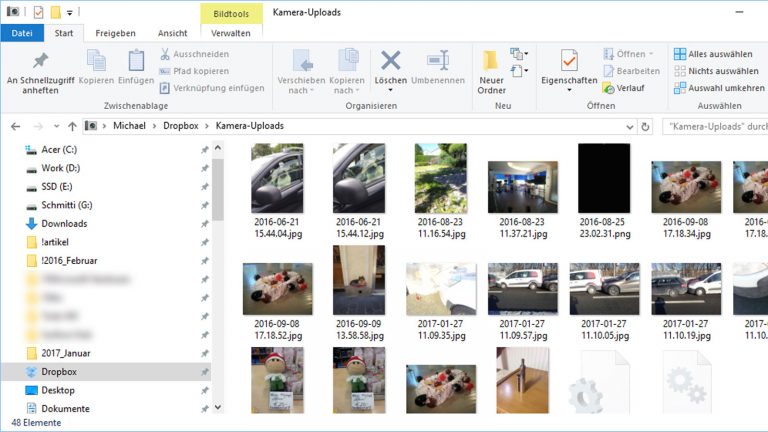
Task: Click the Löschen delete icon
Action: coord(390,60)
